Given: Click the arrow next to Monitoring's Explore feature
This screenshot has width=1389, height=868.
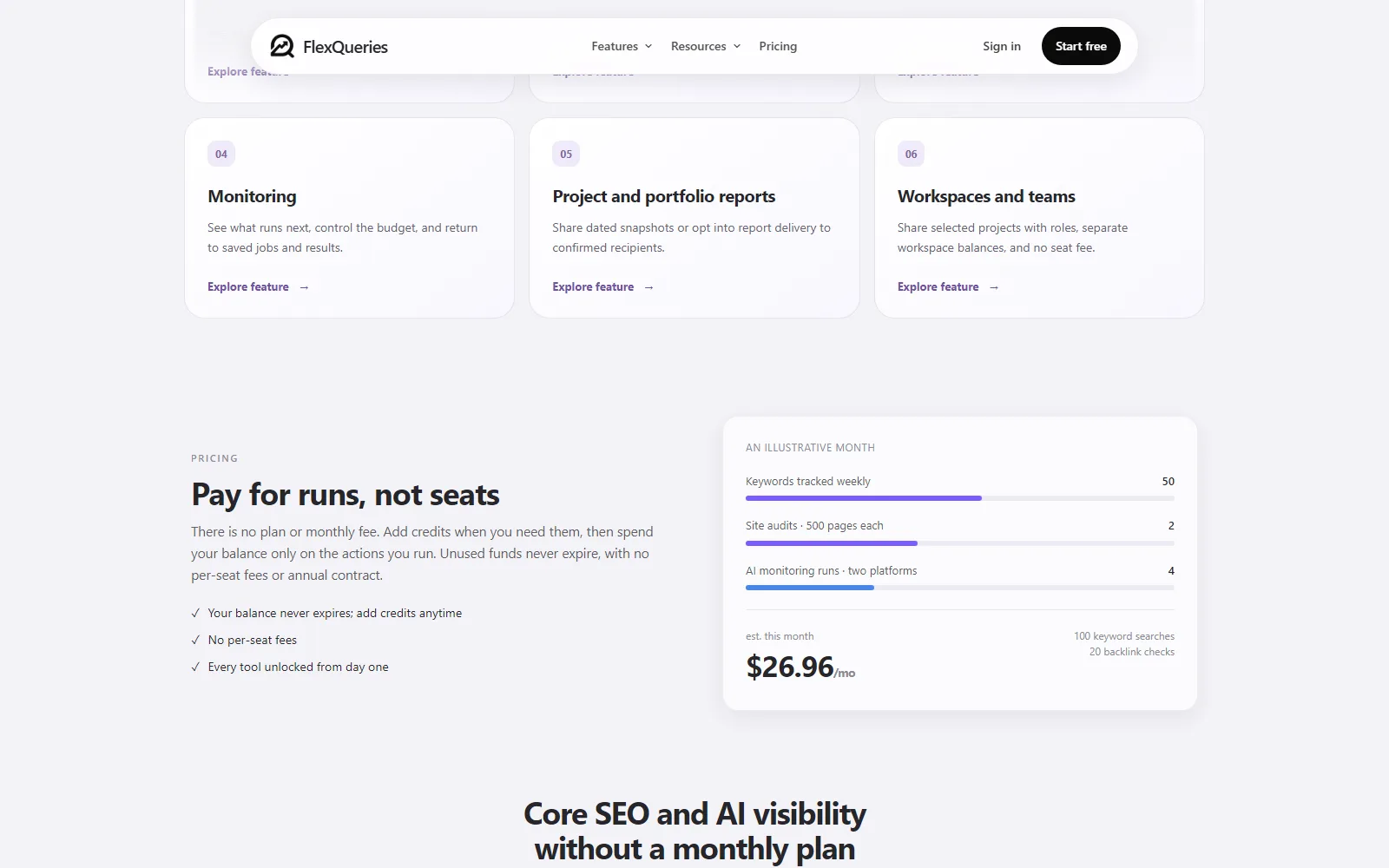Looking at the screenshot, I should 304,287.
